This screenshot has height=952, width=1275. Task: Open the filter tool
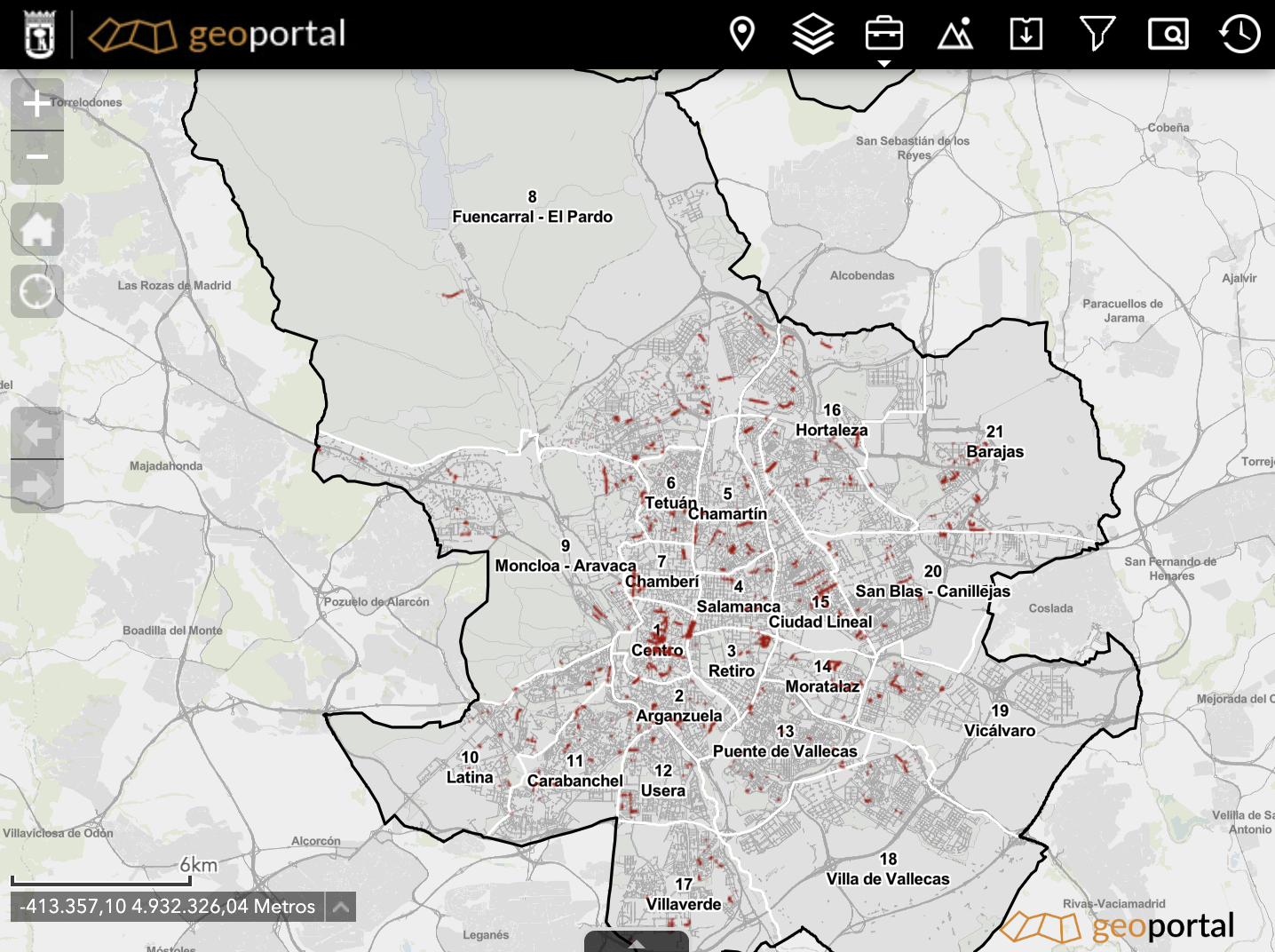click(x=1097, y=35)
